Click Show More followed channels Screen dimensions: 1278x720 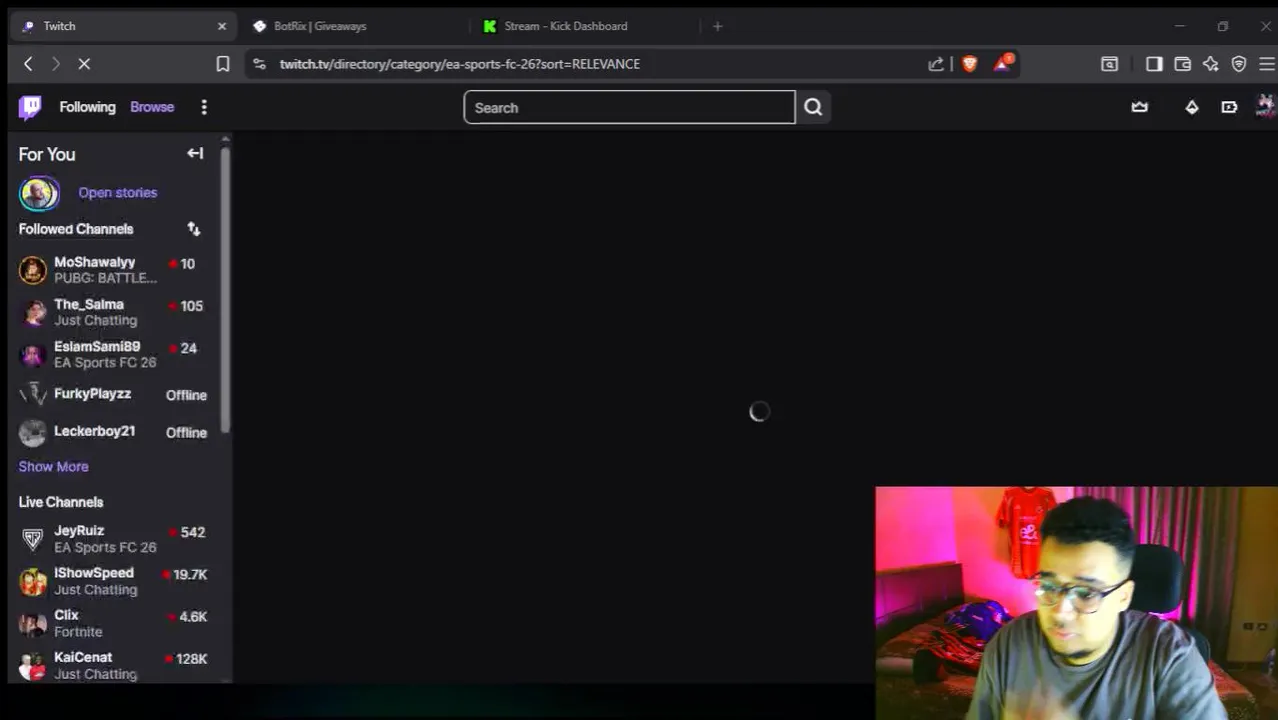53,467
